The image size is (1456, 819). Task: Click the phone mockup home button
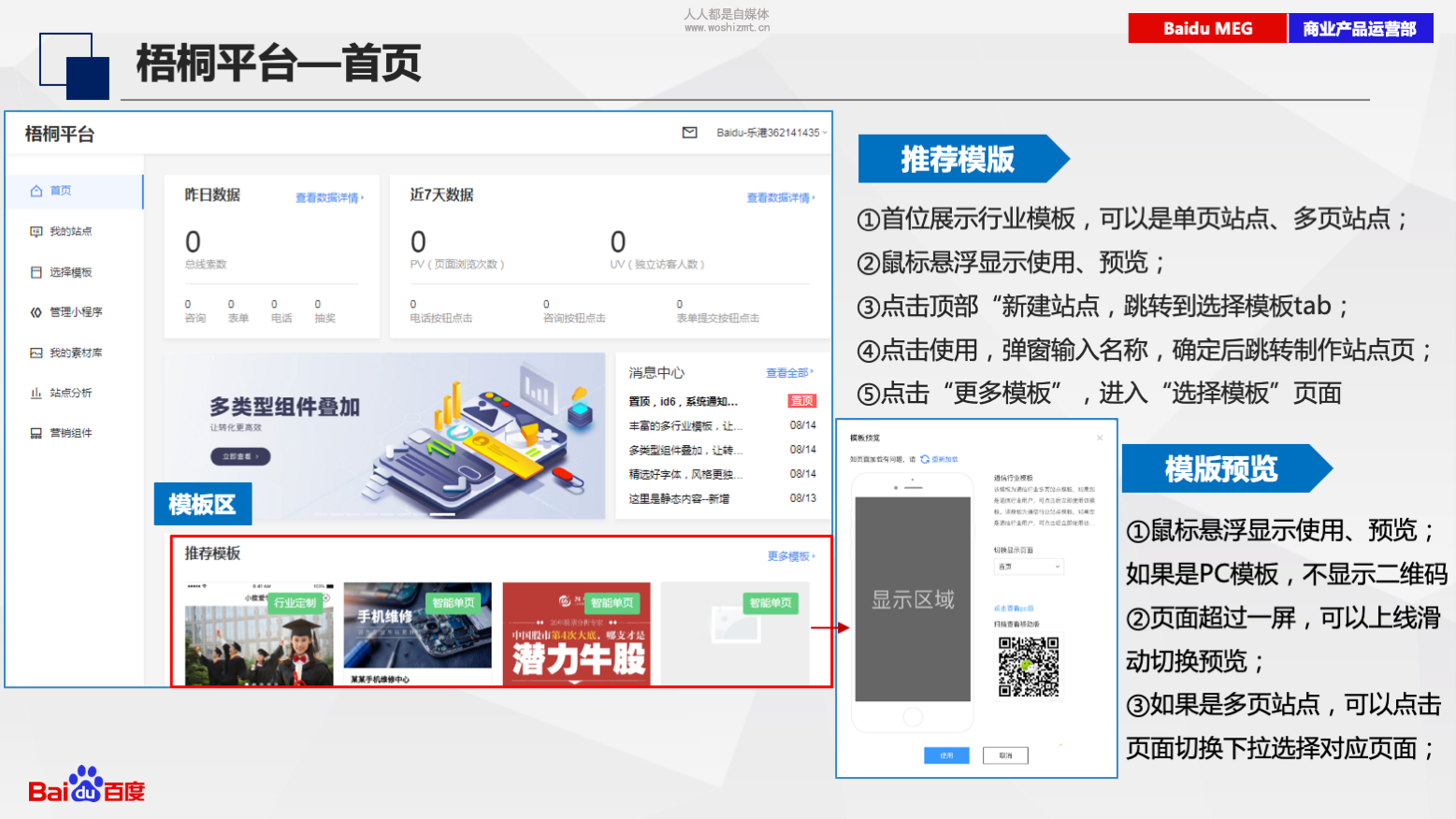tap(913, 716)
